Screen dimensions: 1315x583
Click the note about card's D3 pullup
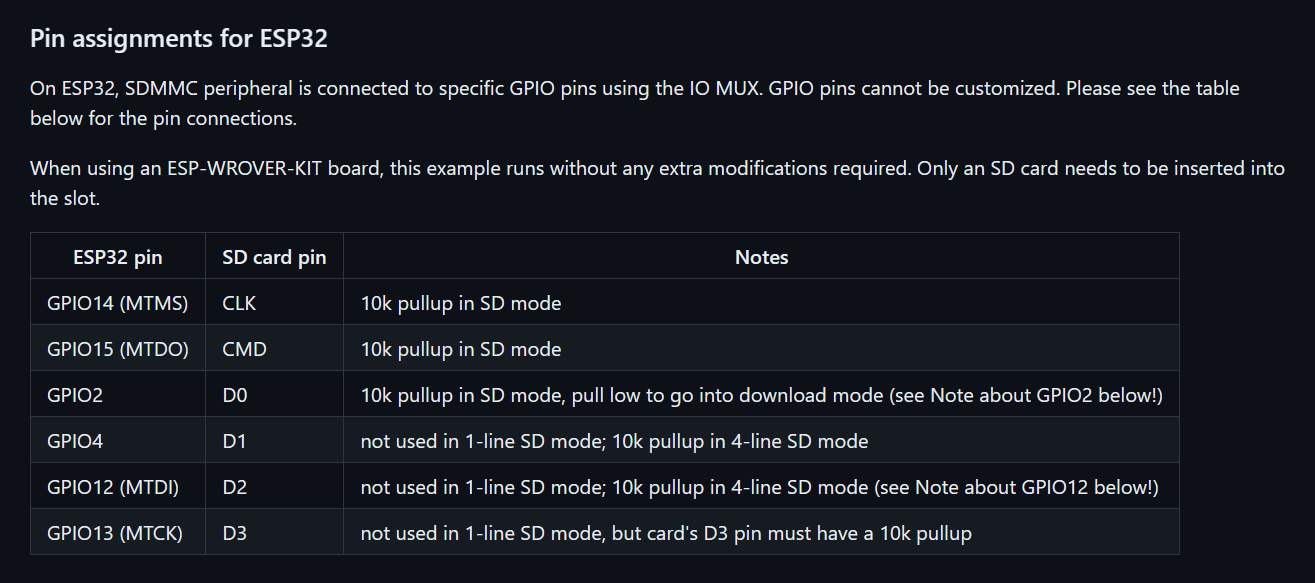pos(666,533)
